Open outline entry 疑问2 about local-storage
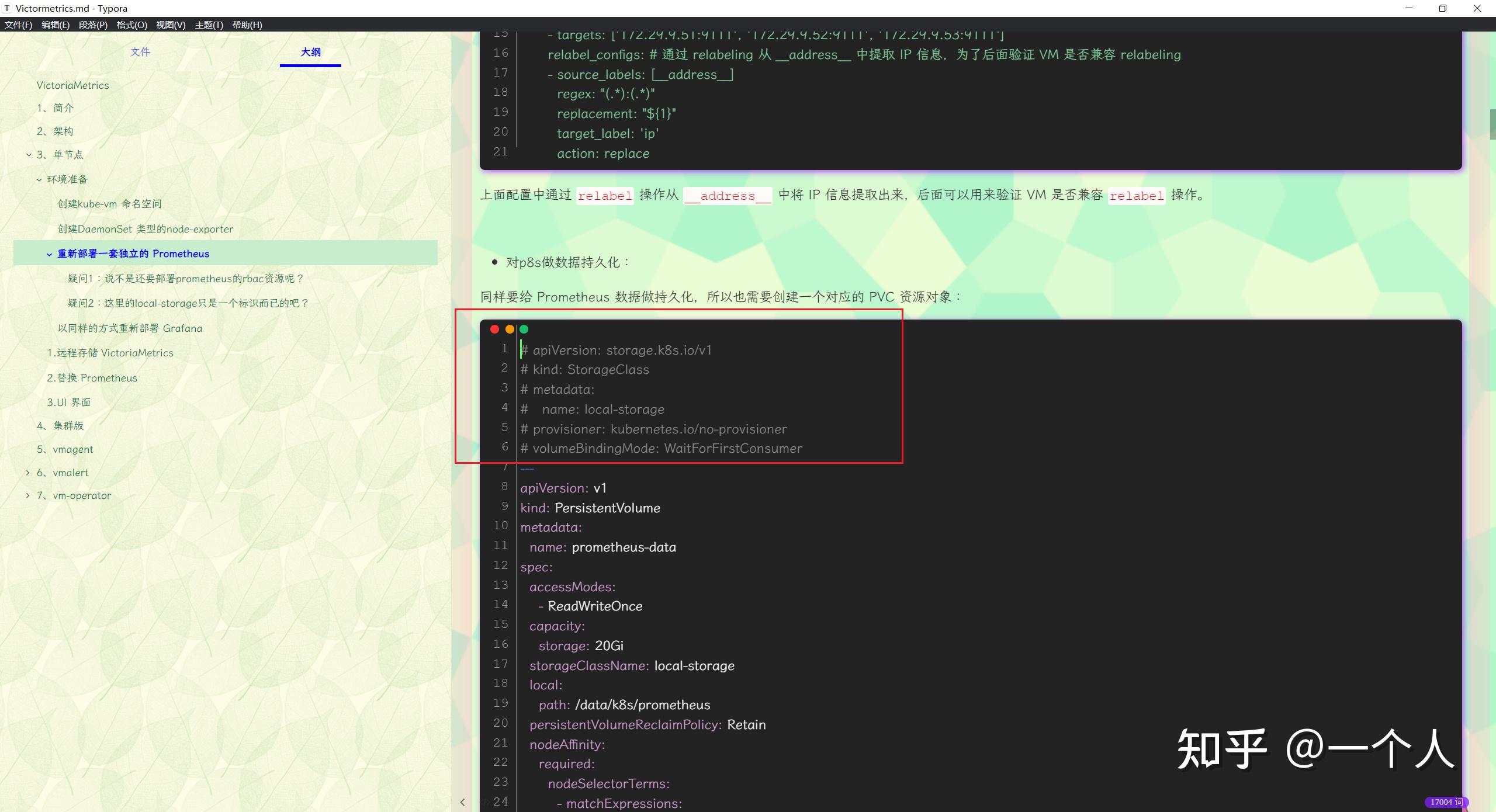 [x=188, y=303]
